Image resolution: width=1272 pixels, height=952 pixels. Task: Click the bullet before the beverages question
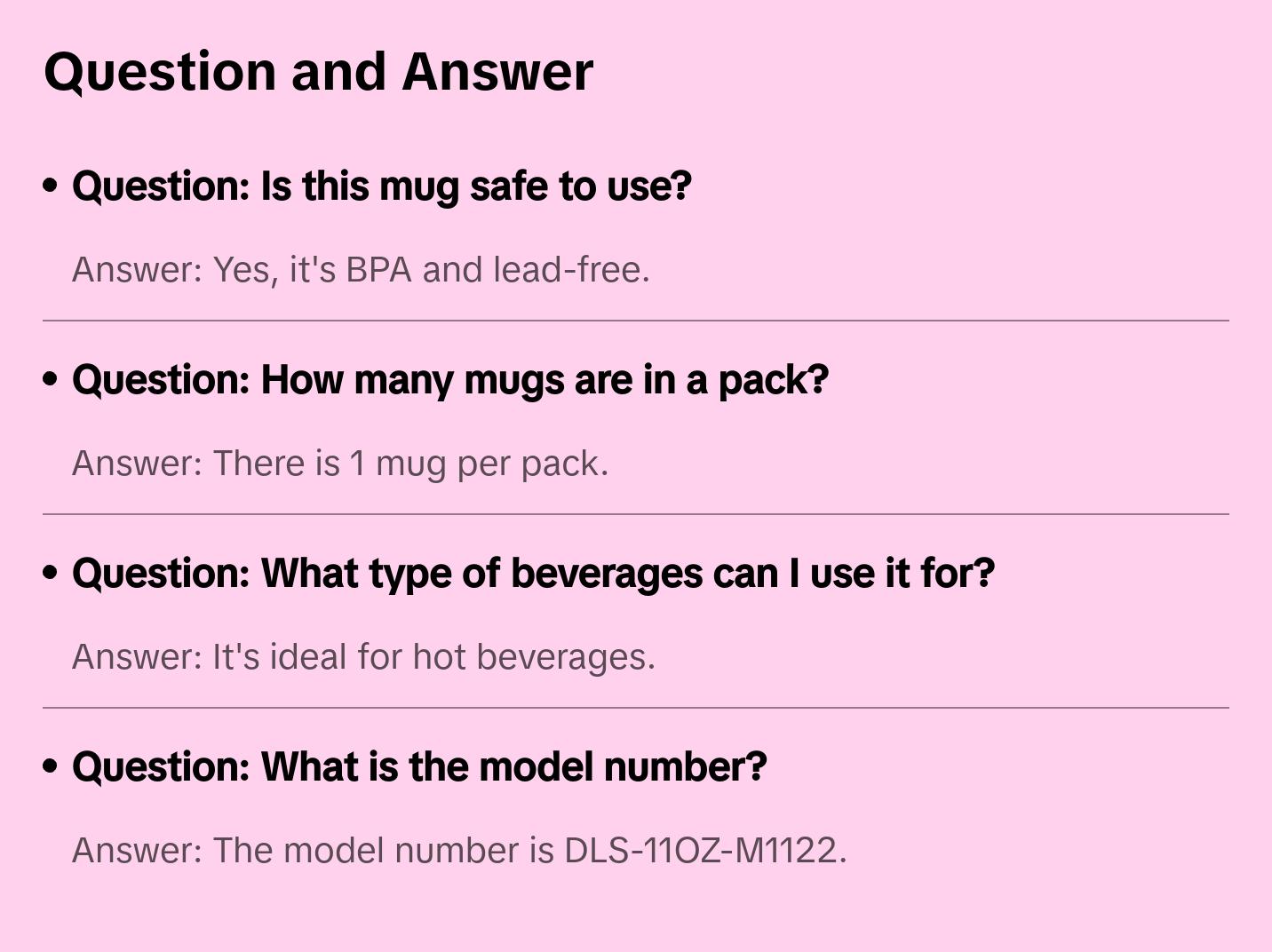click(51, 573)
